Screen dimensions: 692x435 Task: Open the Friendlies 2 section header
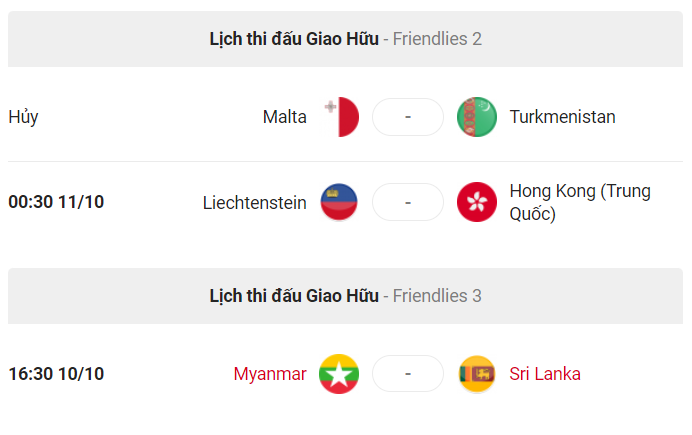346,39
